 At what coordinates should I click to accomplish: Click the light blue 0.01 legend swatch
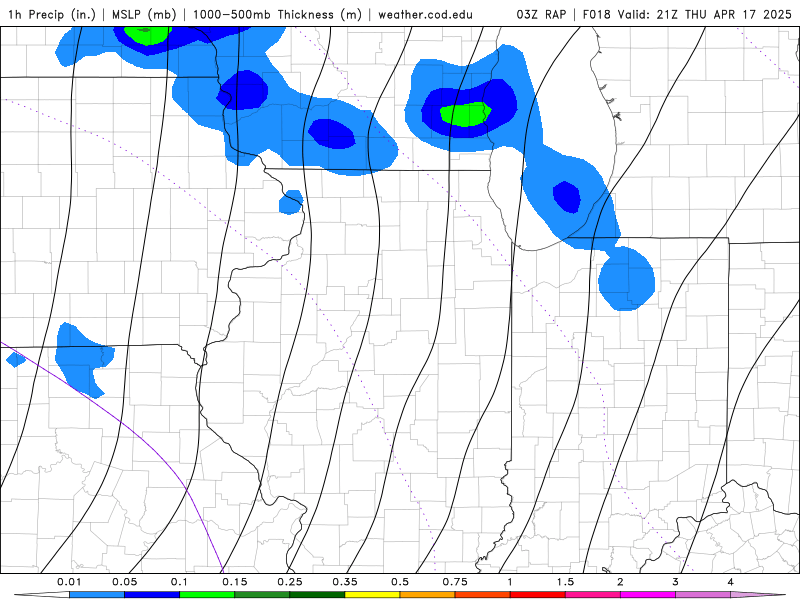[x=97, y=595]
